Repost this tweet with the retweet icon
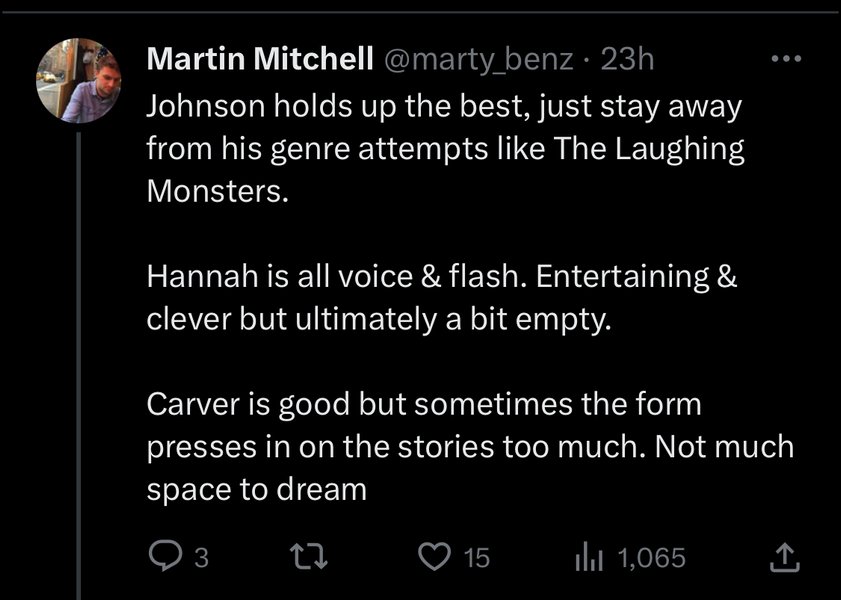This screenshot has width=841, height=600. click(x=315, y=557)
